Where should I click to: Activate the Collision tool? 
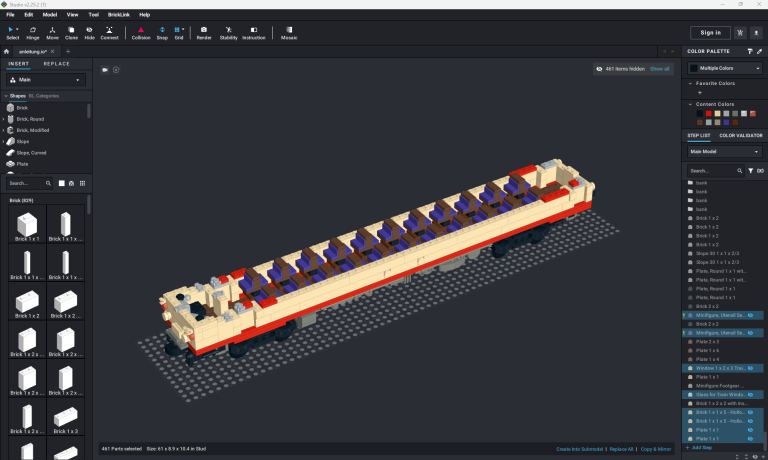pyautogui.click(x=141, y=32)
